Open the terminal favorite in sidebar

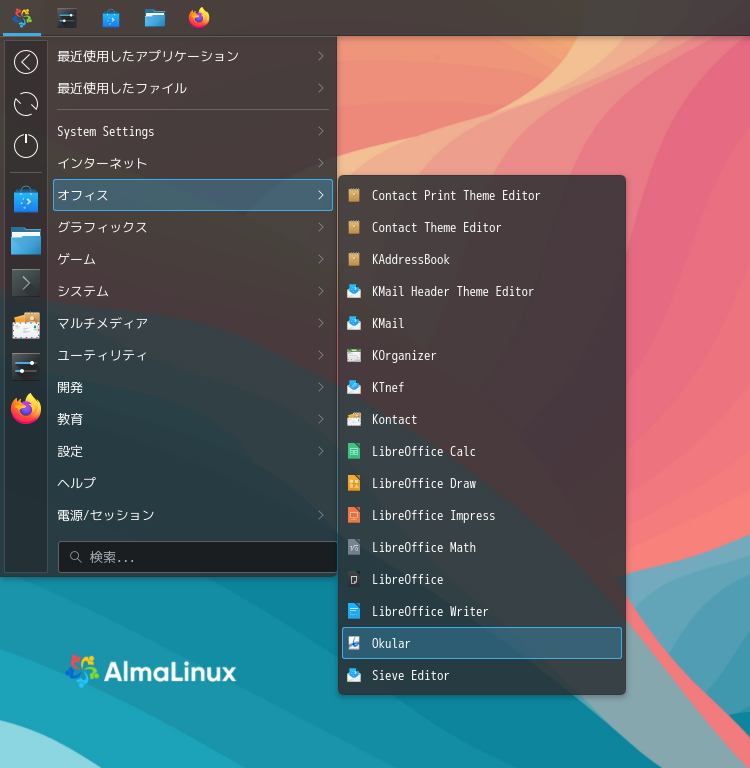(26, 283)
